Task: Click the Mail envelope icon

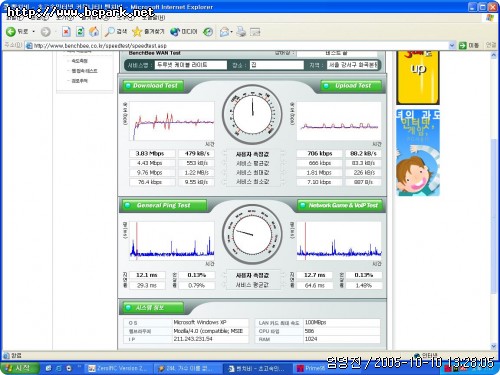Action: coord(224,32)
